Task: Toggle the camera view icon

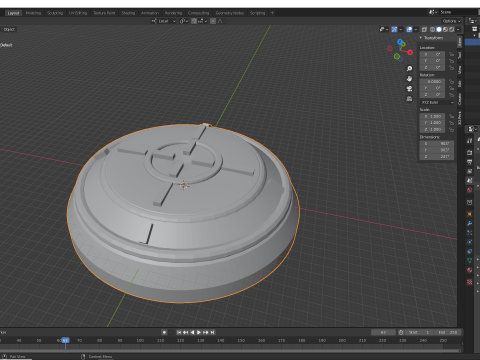Action: pyautogui.click(x=409, y=89)
